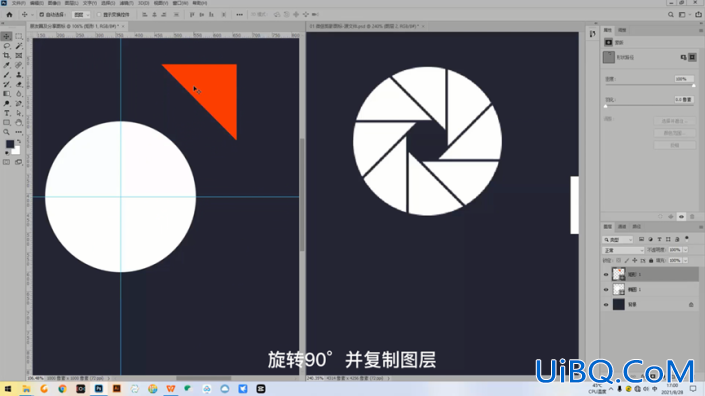Open the collapsed History panel icon
This screenshot has width=705, height=396.
[x=592, y=34]
